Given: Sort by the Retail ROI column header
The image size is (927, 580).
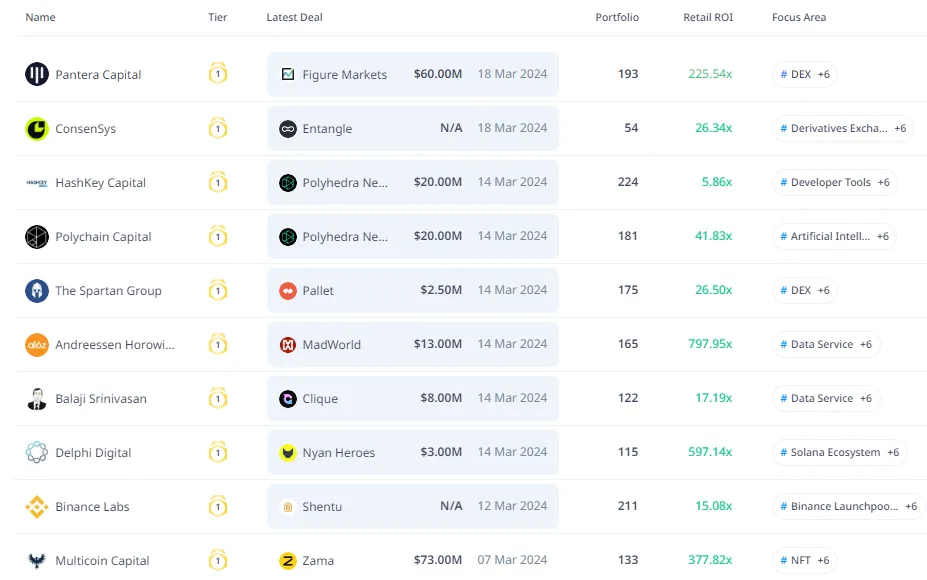Looking at the screenshot, I should [708, 18].
